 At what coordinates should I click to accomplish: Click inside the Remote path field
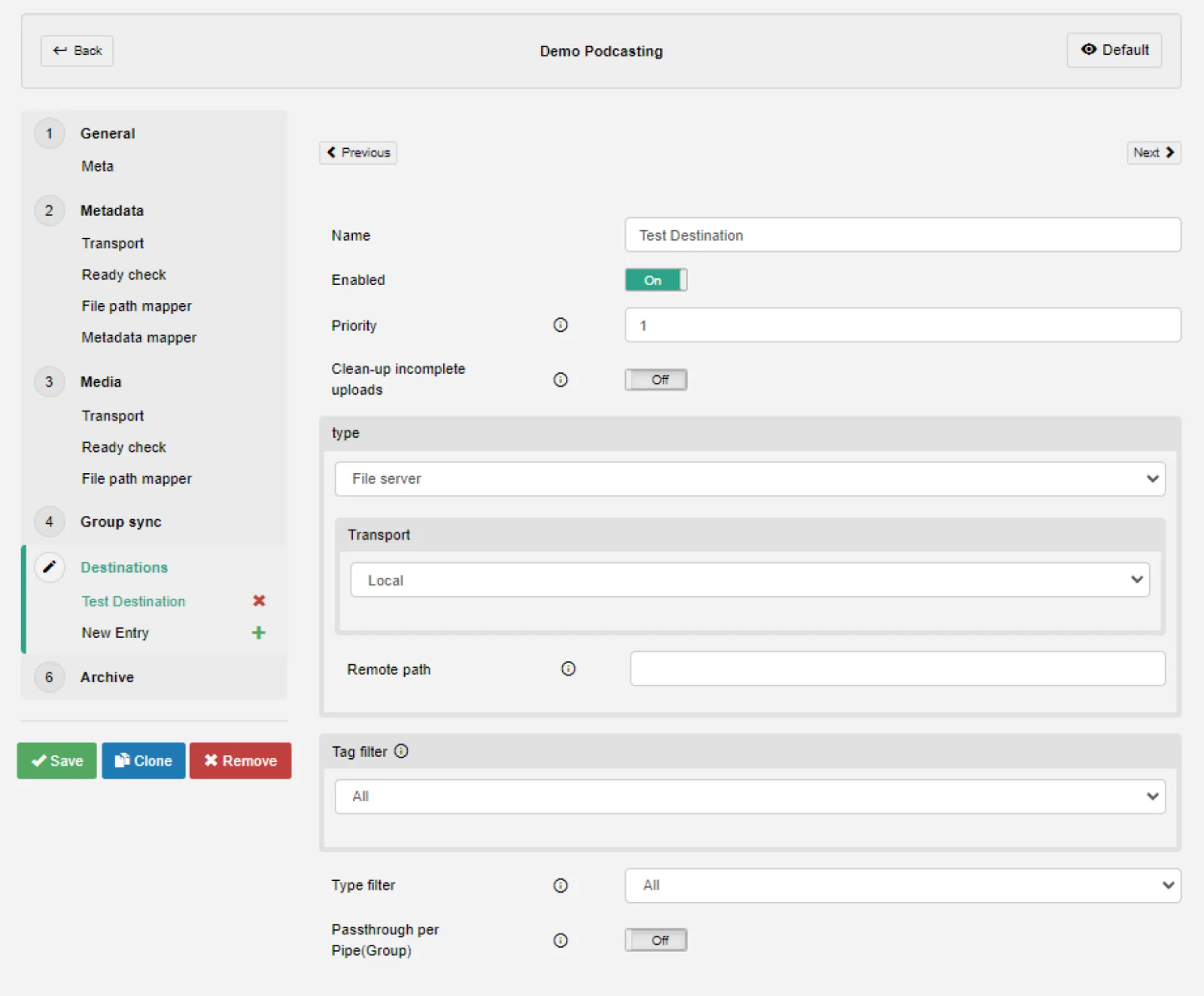click(896, 669)
